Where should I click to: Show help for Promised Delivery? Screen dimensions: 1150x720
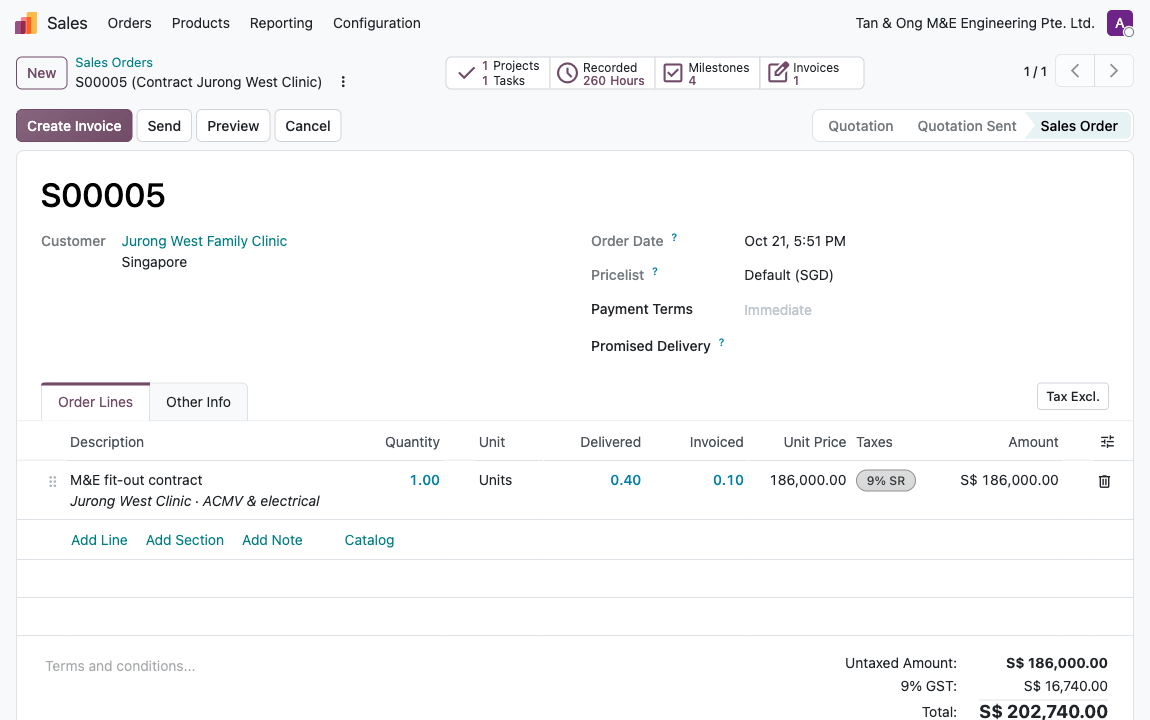click(x=721, y=342)
